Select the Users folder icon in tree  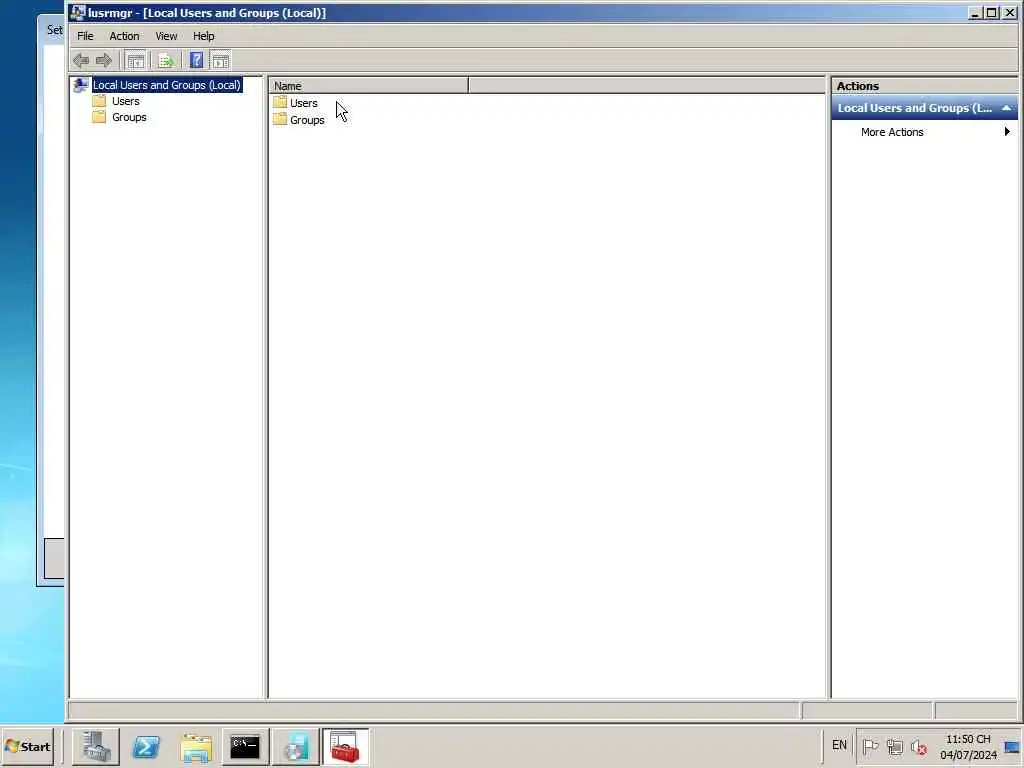pyautogui.click(x=99, y=101)
